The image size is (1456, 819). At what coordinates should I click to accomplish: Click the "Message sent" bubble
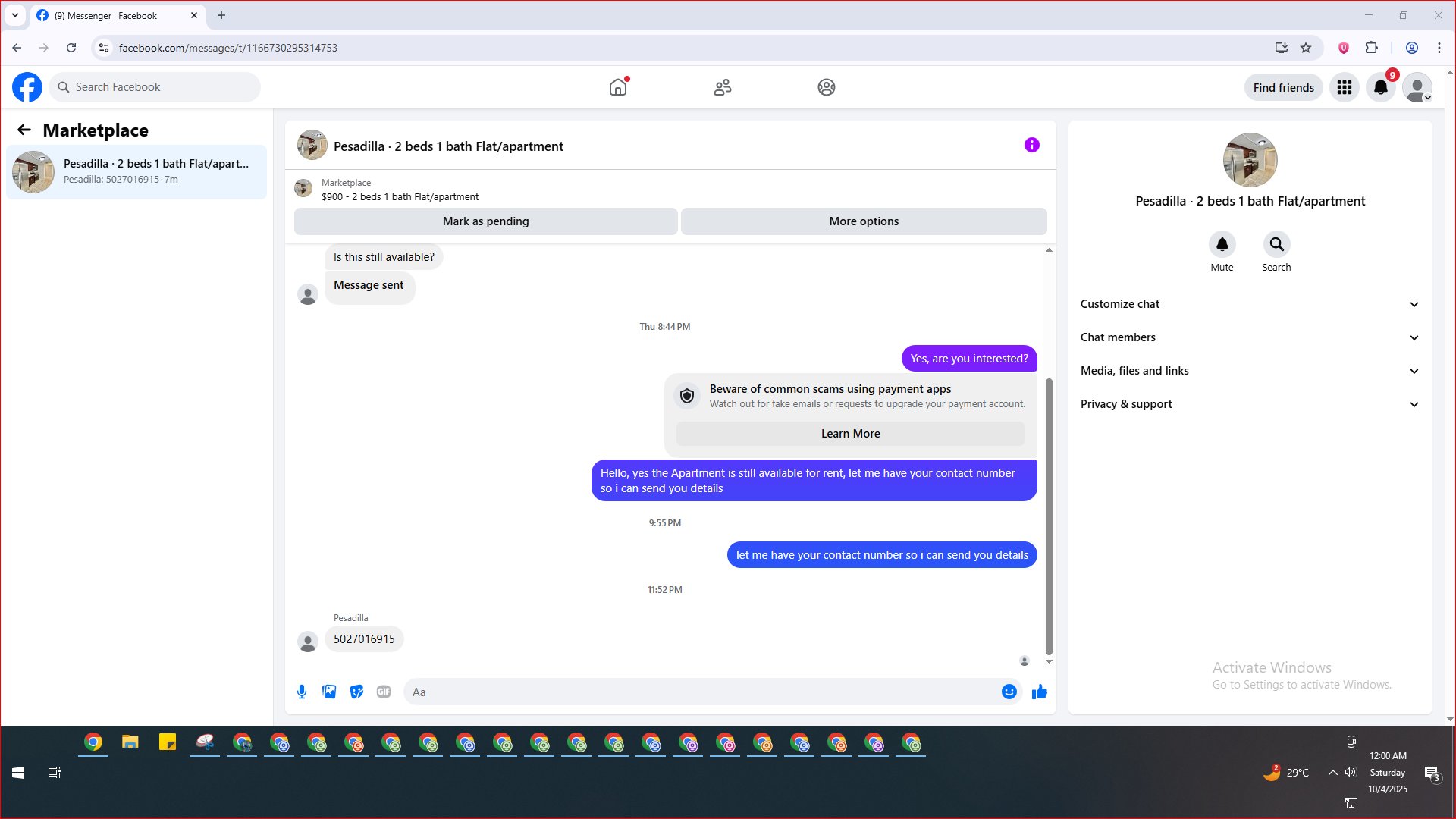click(x=369, y=287)
